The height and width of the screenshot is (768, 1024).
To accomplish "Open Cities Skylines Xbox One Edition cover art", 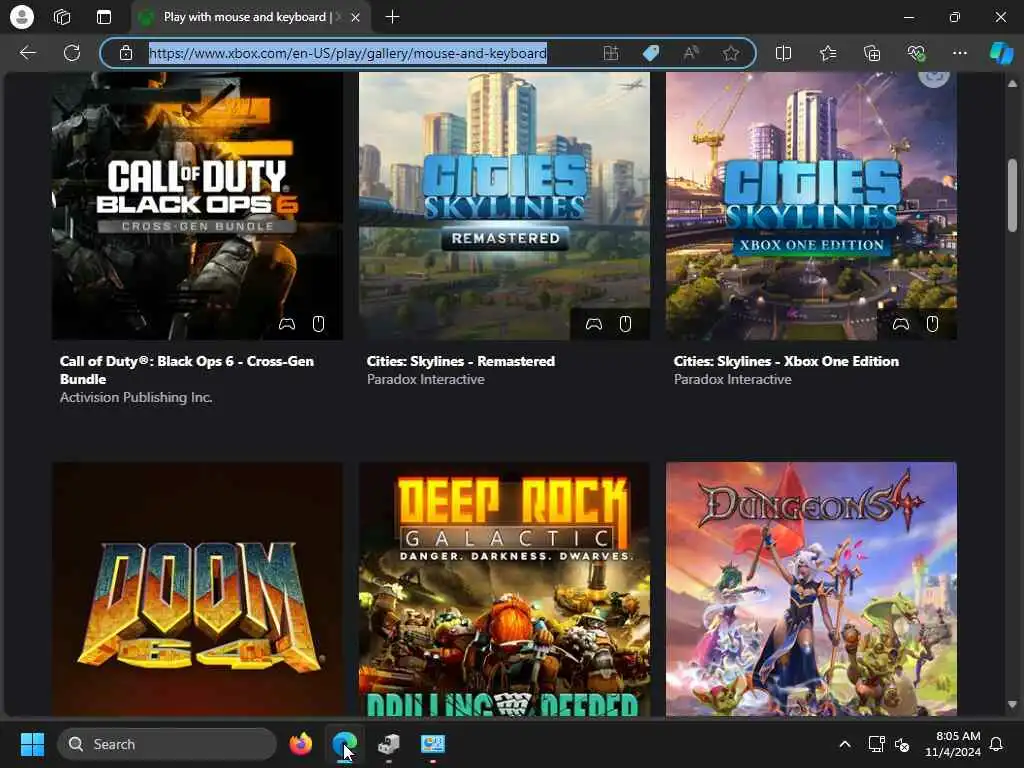I will click(x=811, y=206).
